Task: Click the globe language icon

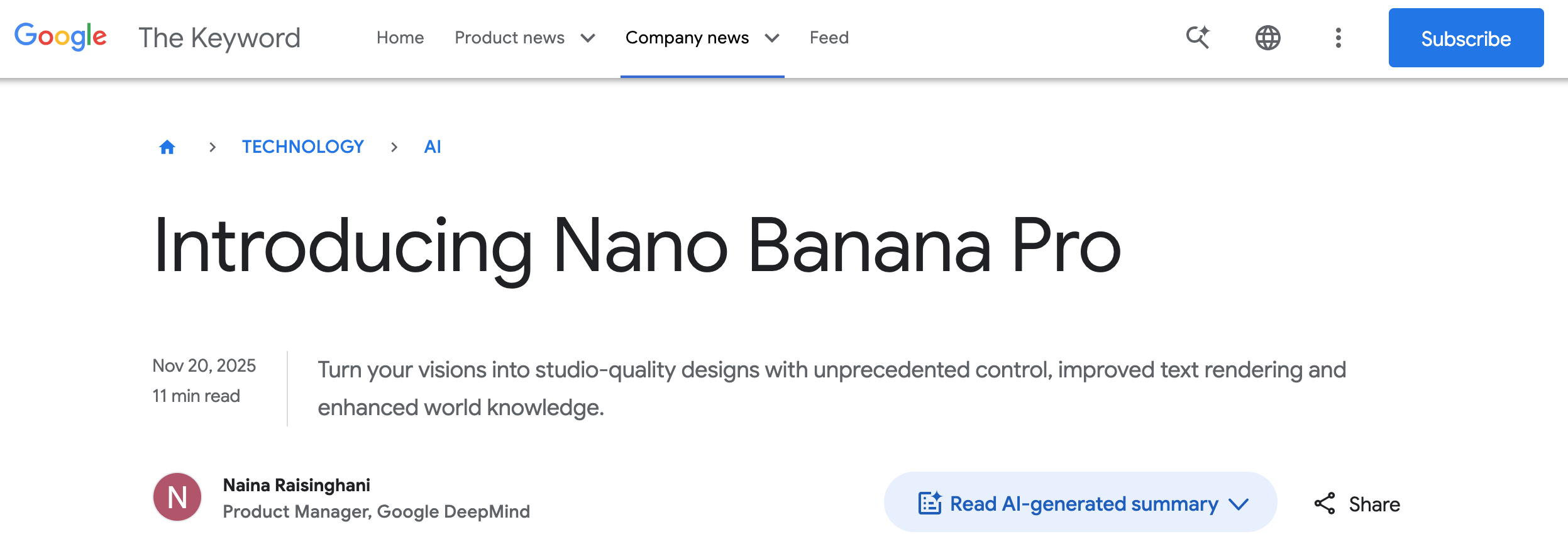Action: click(1268, 38)
